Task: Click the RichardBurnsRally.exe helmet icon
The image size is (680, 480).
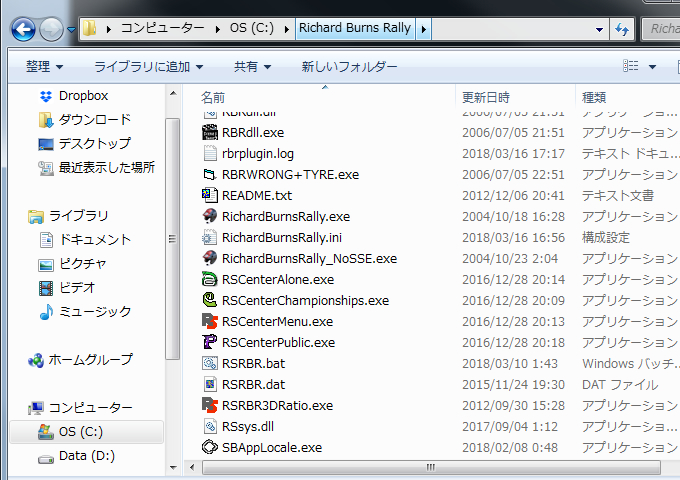Action: [x=210, y=216]
